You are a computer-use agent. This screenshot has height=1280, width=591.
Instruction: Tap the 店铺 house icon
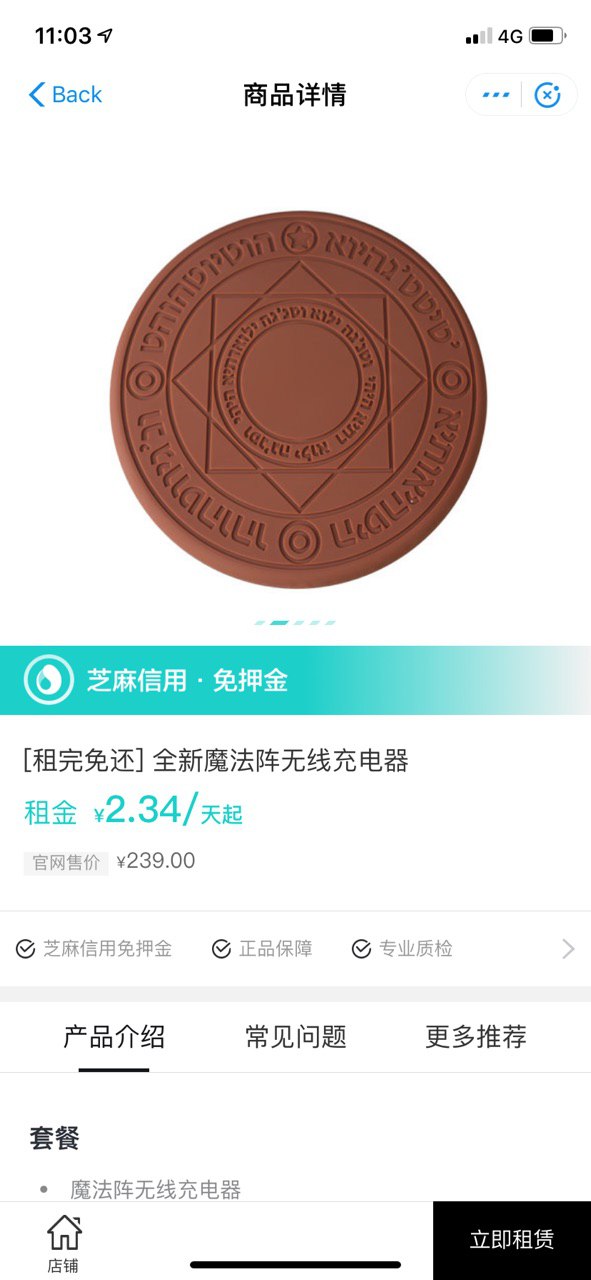point(64,1231)
